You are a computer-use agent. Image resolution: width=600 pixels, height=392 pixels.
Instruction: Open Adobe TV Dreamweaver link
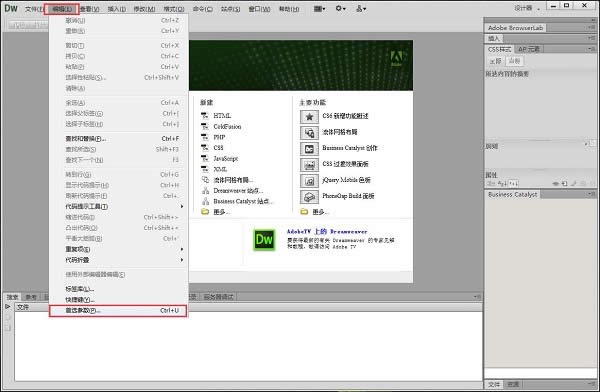(327, 232)
